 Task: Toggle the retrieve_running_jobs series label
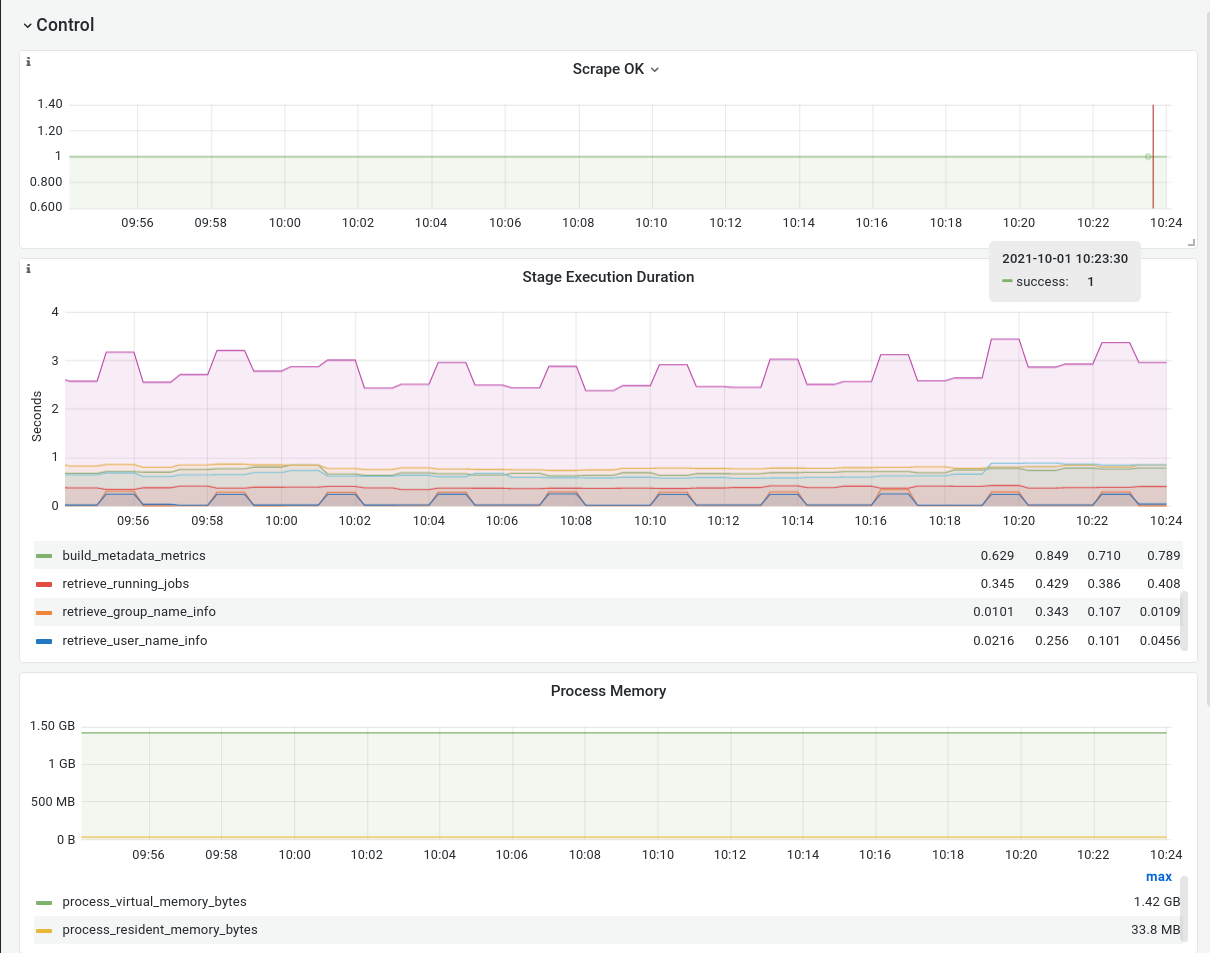[x=125, y=584]
